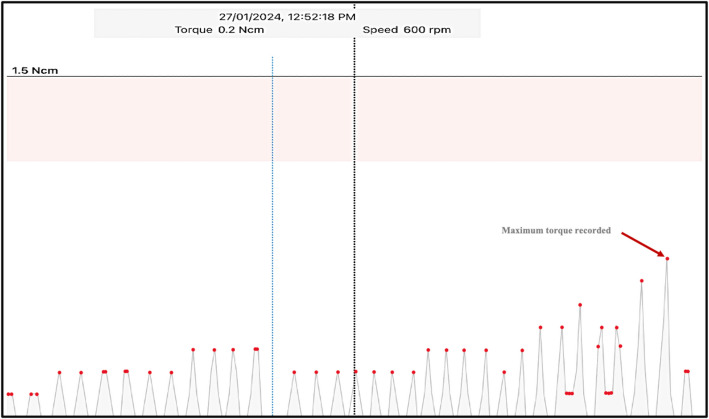Select the blue dotted vertical marker line

click(x=272, y=235)
